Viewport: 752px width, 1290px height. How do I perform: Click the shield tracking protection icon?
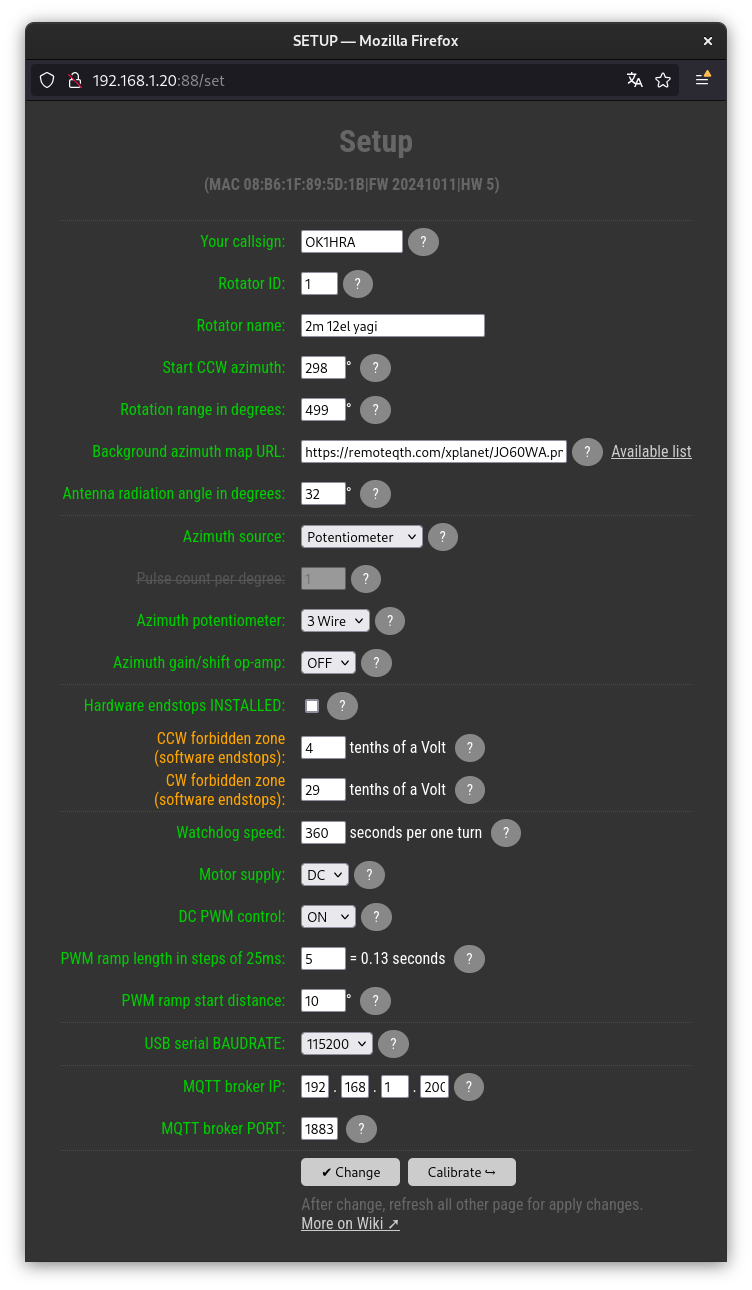point(47,80)
